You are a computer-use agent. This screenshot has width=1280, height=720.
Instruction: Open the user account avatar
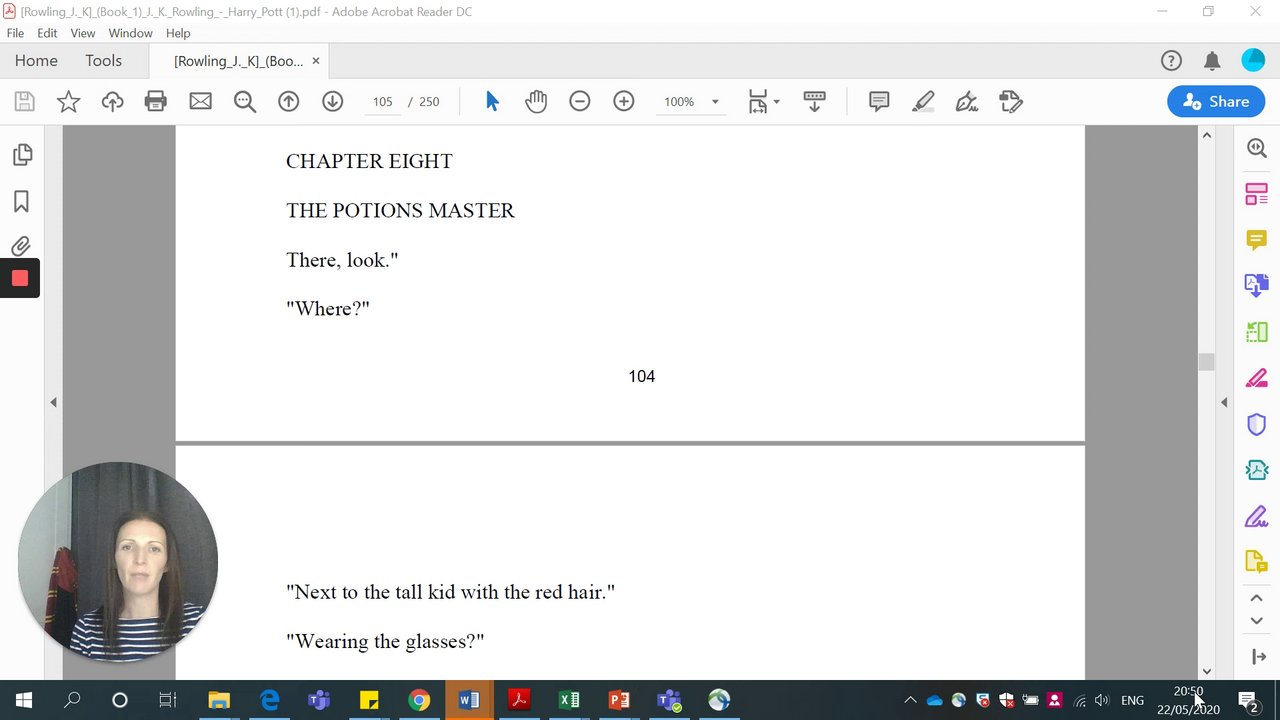click(1253, 60)
